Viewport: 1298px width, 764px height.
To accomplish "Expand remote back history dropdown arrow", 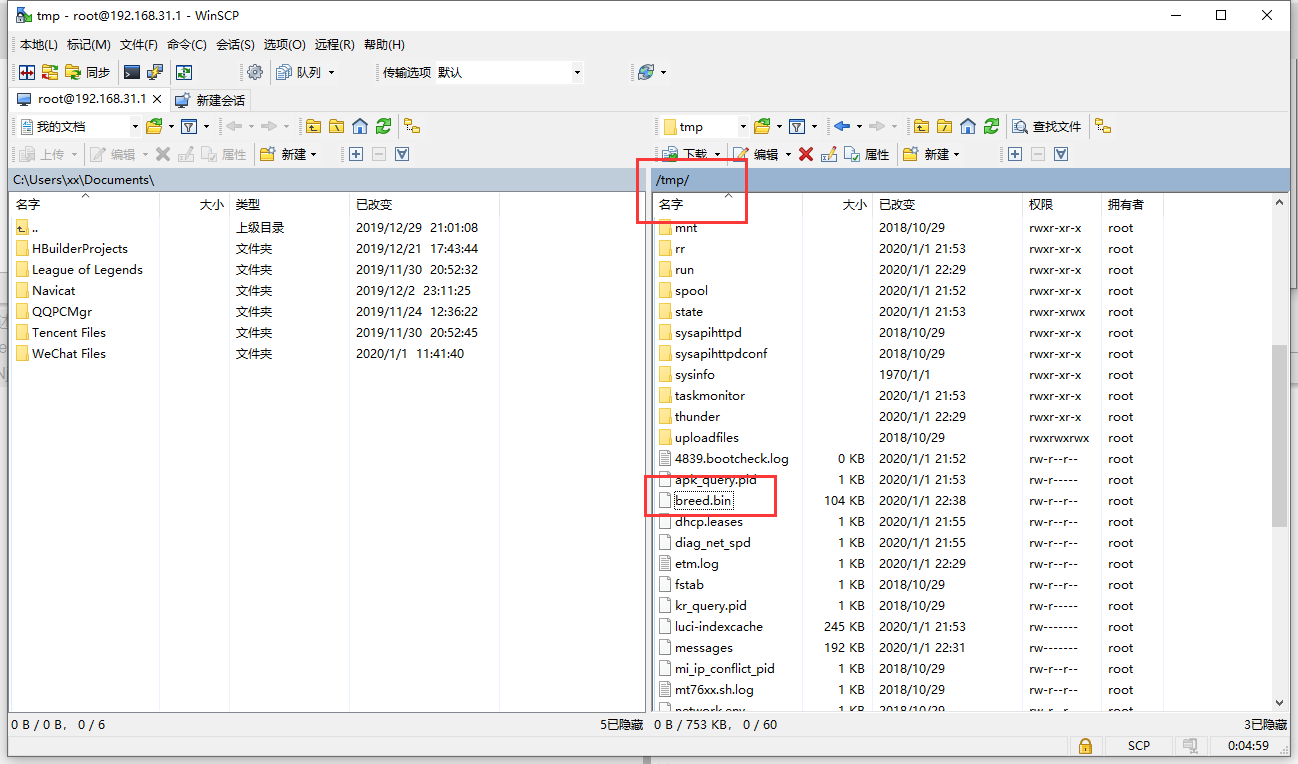I will coord(859,126).
